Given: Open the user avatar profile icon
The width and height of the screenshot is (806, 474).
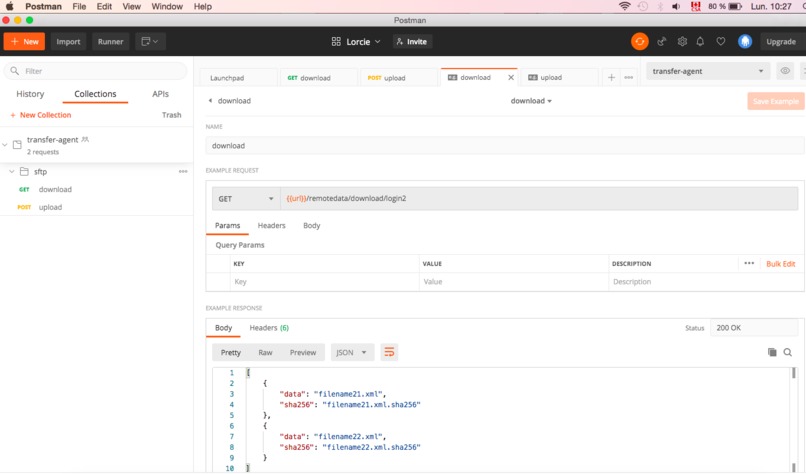Looking at the screenshot, I should (745, 42).
